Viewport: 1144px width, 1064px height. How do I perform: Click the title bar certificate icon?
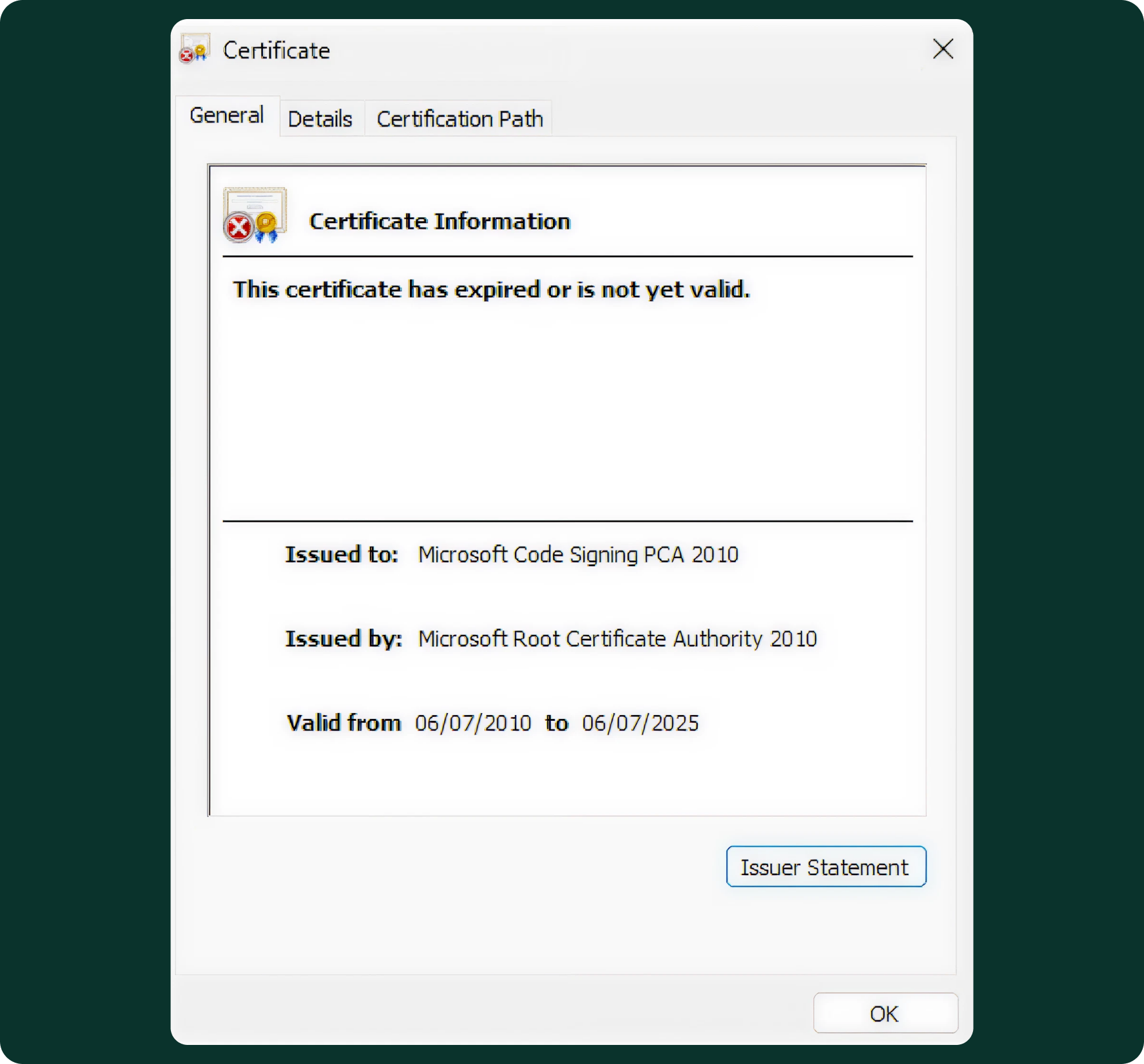click(194, 48)
